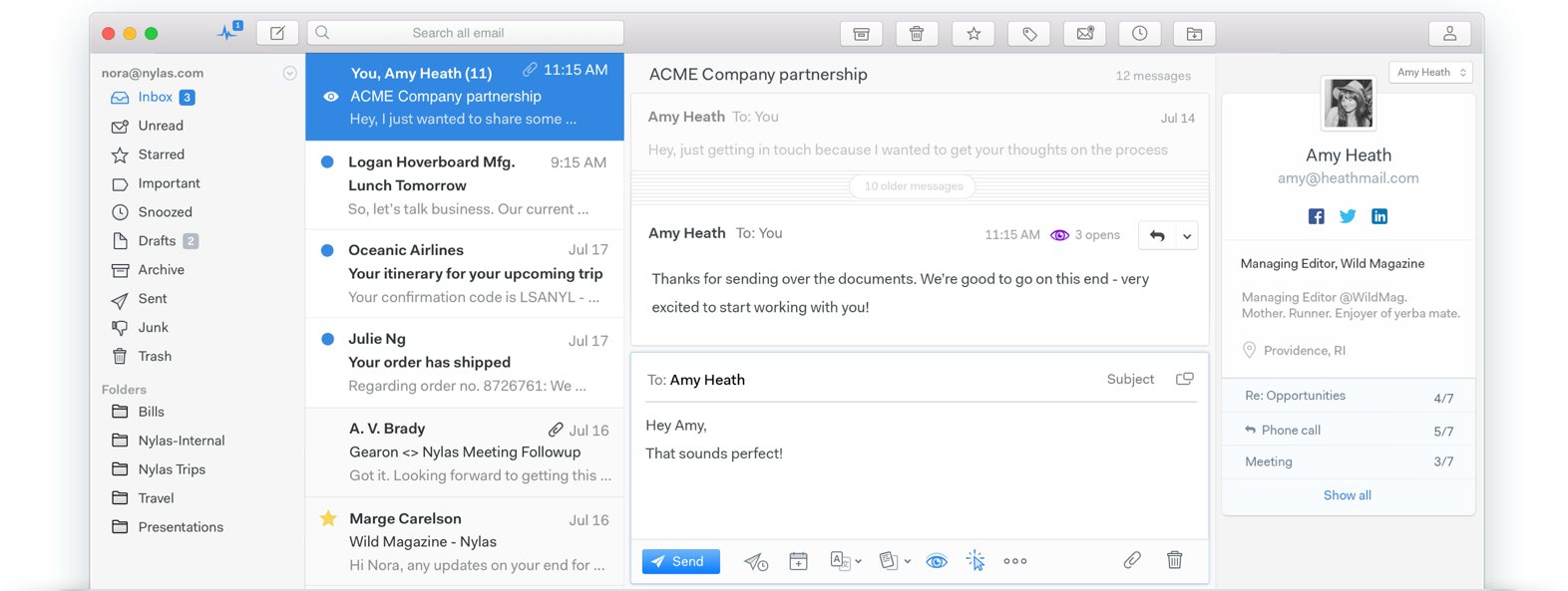Click amy@heathmail.com email address

(x=1348, y=178)
